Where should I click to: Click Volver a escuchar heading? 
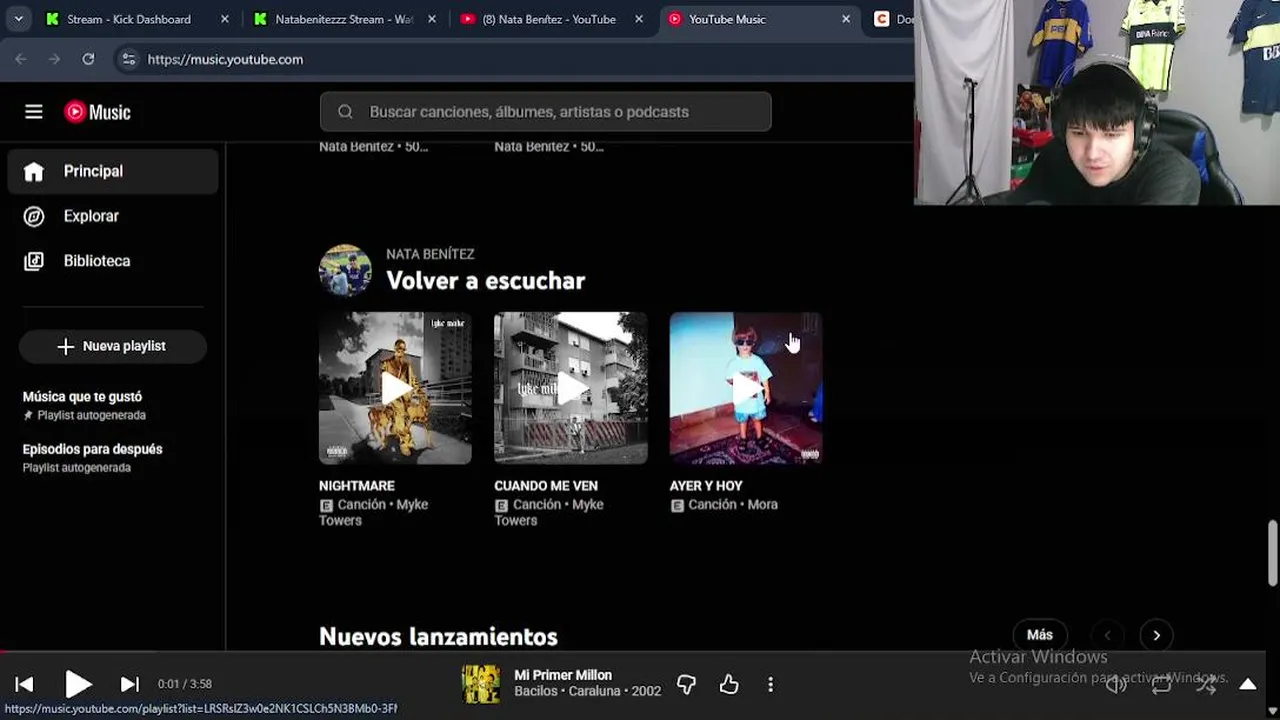click(485, 281)
